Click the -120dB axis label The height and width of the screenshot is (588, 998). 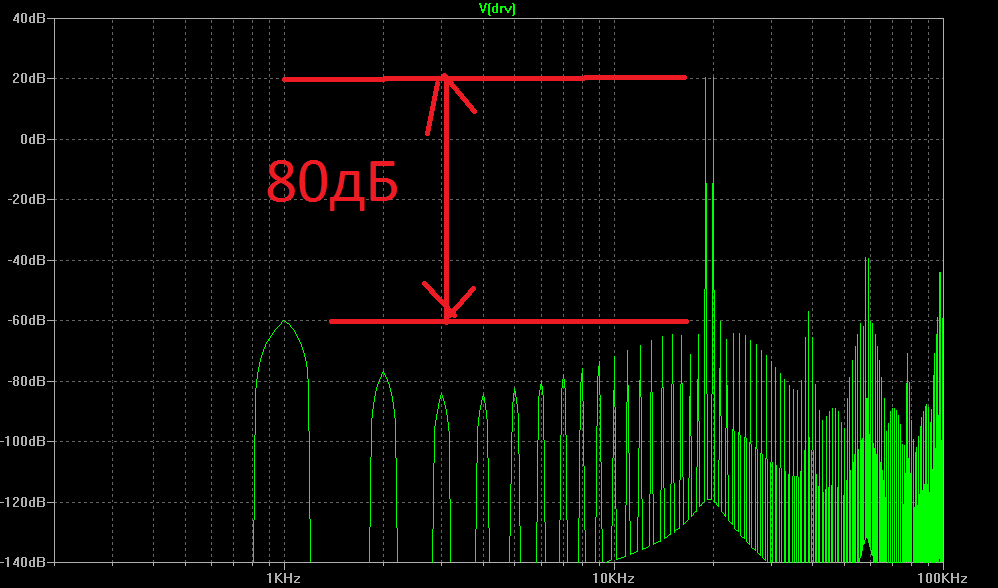(24, 502)
